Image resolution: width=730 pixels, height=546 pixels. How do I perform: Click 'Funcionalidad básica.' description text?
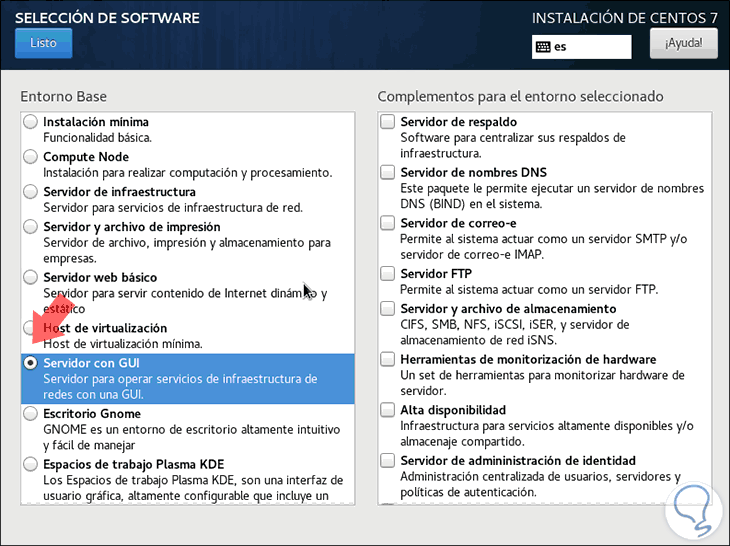coord(98,138)
